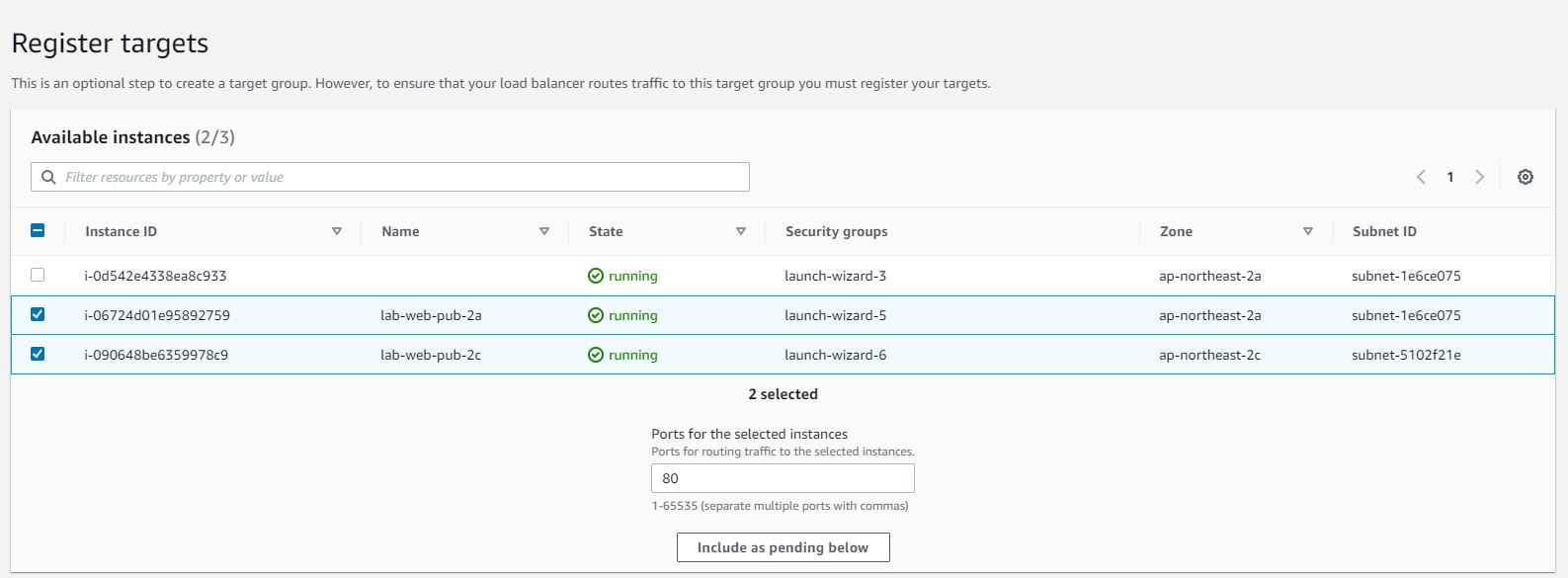Screen dimensions: 1568x578
Task: Click the search magnifier icon
Action: pos(48,177)
